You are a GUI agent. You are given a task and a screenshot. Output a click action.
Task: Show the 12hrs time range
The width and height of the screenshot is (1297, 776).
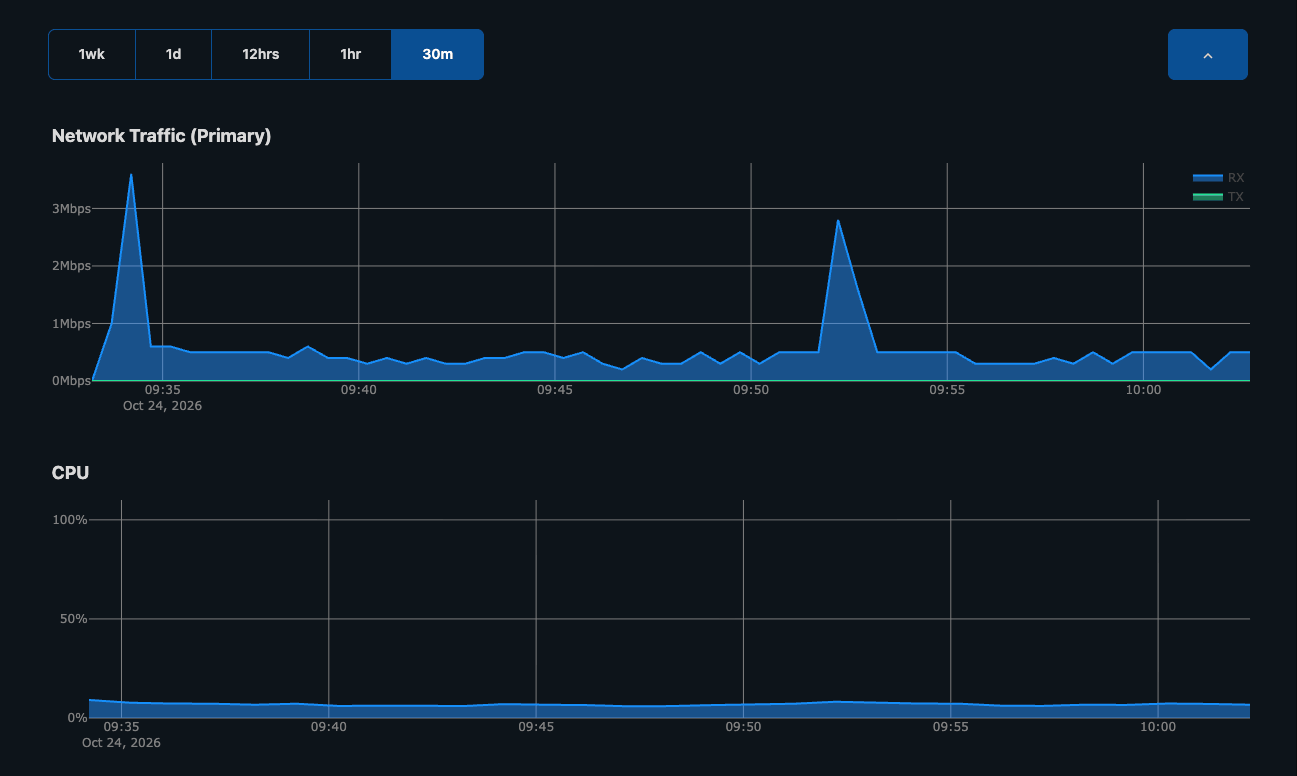point(260,54)
